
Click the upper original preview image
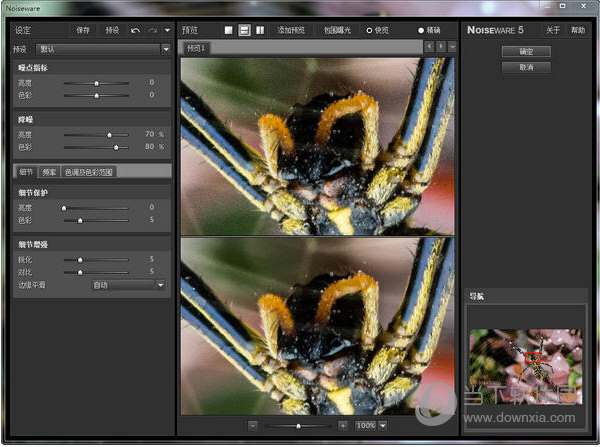click(x=318, y=146)
